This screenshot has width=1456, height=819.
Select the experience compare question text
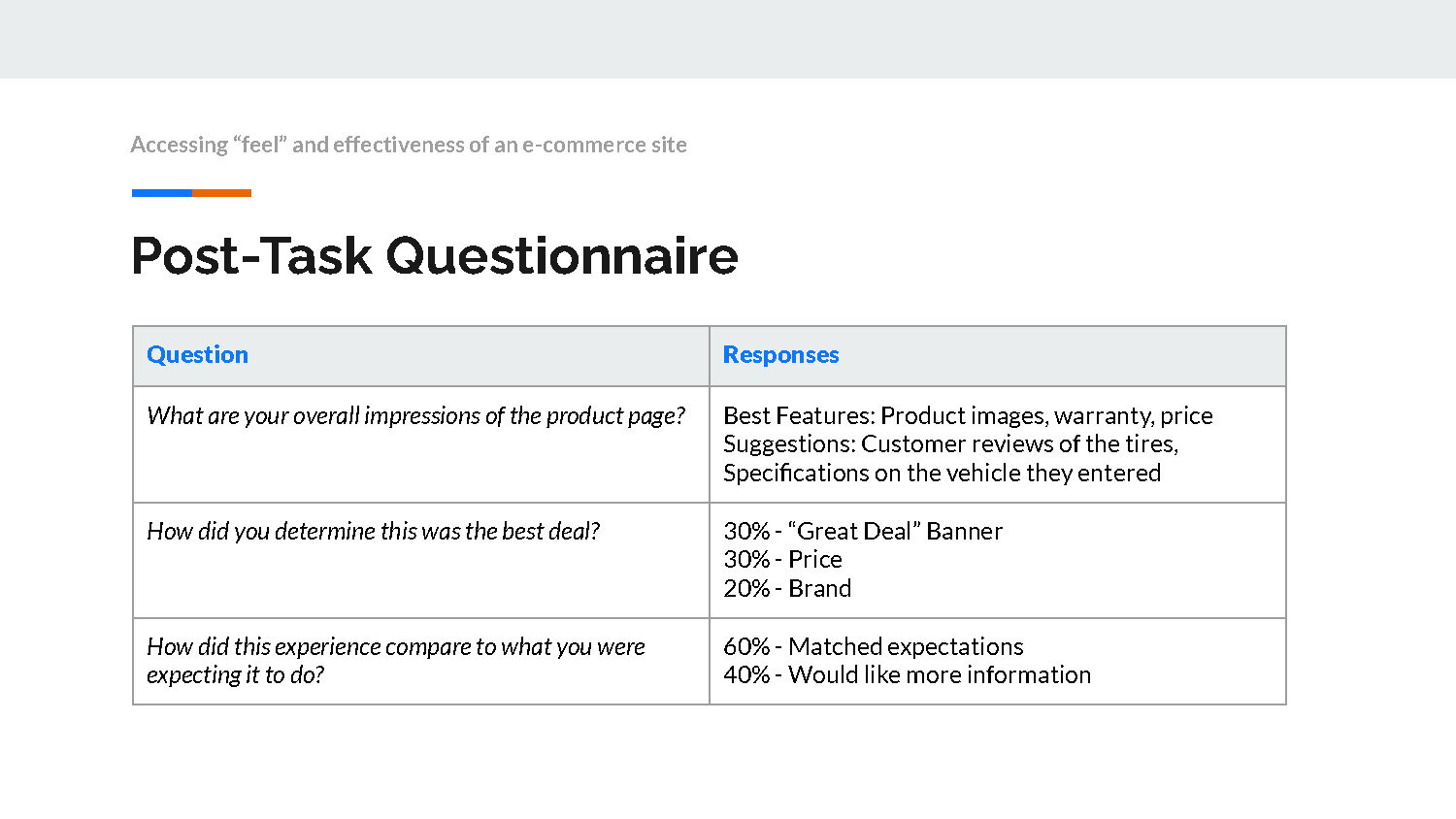pyautogui.click(x=396, y=661)
